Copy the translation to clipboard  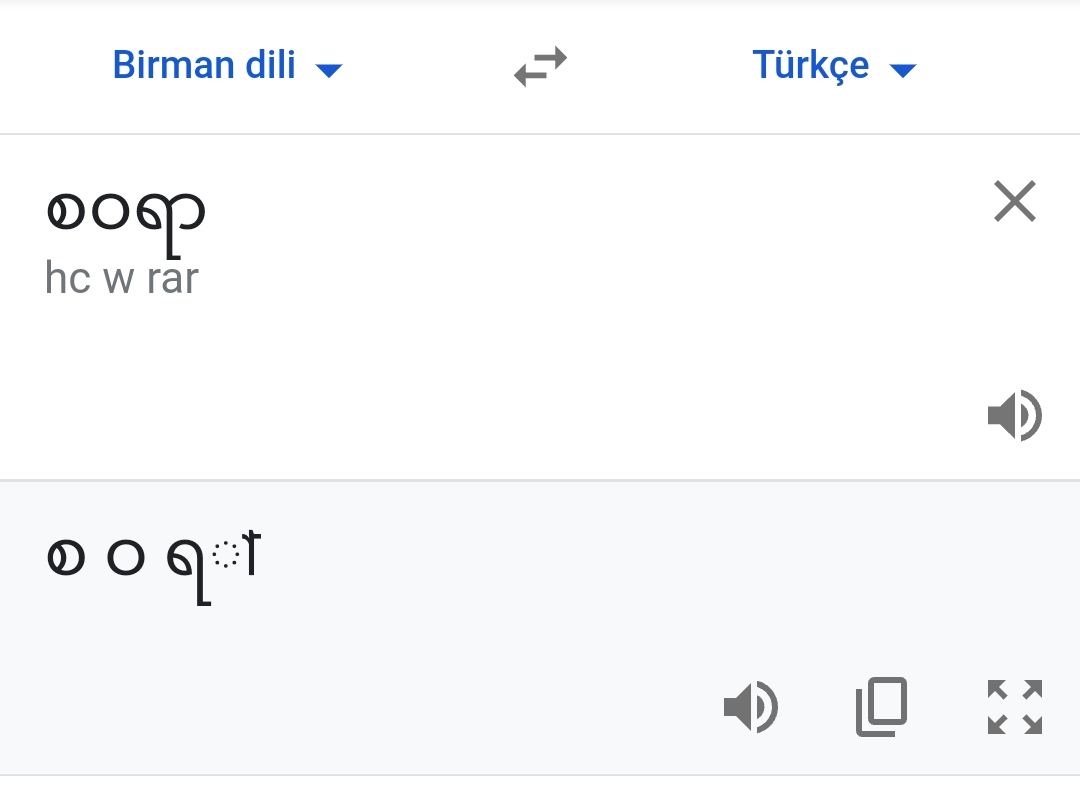pos(882,707)
